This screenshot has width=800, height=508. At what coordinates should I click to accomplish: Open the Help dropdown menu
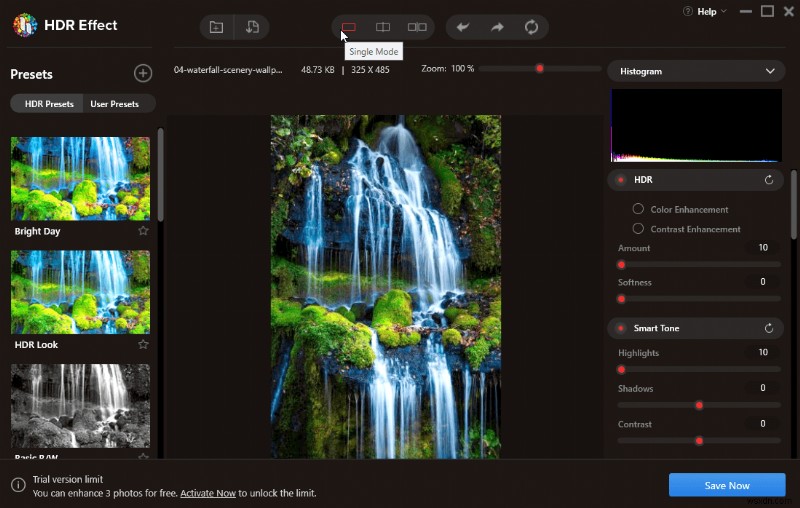click(x=711, y=11)
